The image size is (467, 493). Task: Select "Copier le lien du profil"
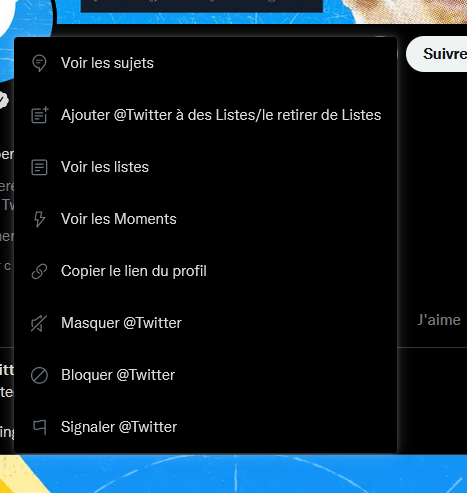(206, 271)
